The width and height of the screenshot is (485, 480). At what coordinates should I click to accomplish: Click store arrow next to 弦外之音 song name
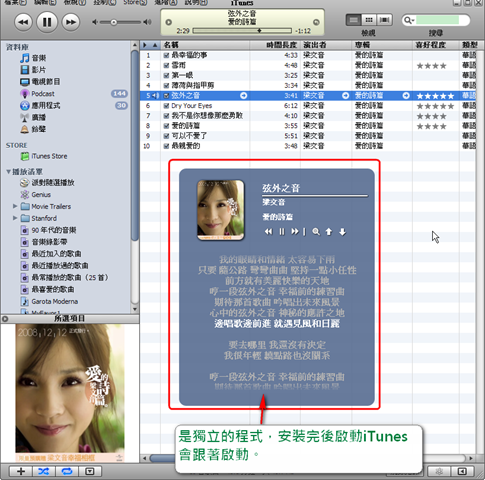click(244, 96)
